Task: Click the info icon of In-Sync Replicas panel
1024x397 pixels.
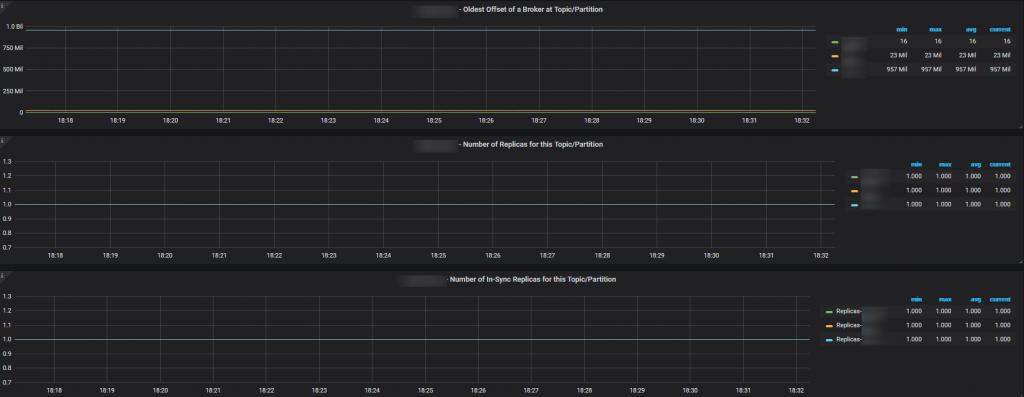Action: (x=3, y=276)
